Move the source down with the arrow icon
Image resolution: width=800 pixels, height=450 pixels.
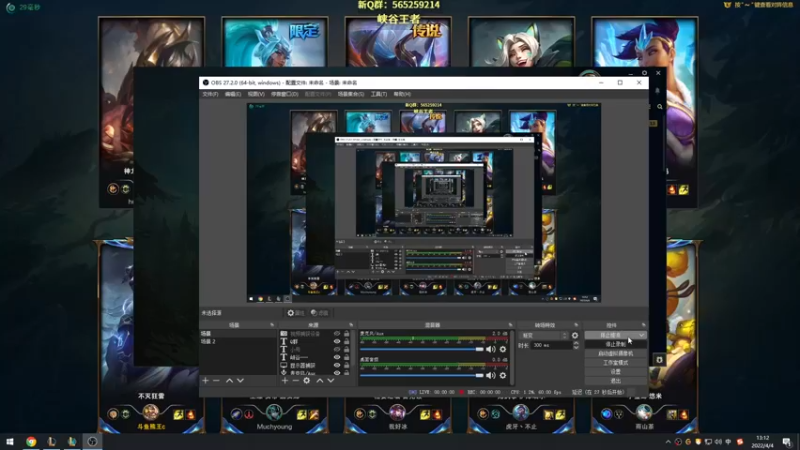click(331, 381)
